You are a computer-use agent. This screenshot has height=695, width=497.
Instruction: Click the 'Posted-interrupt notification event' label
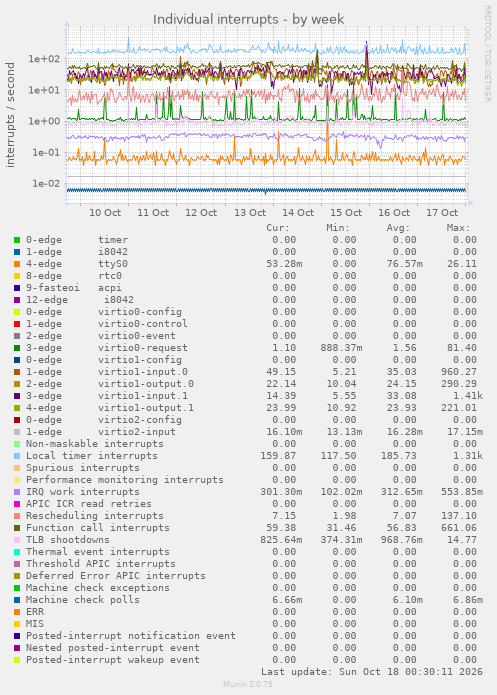tap(131, 636)
